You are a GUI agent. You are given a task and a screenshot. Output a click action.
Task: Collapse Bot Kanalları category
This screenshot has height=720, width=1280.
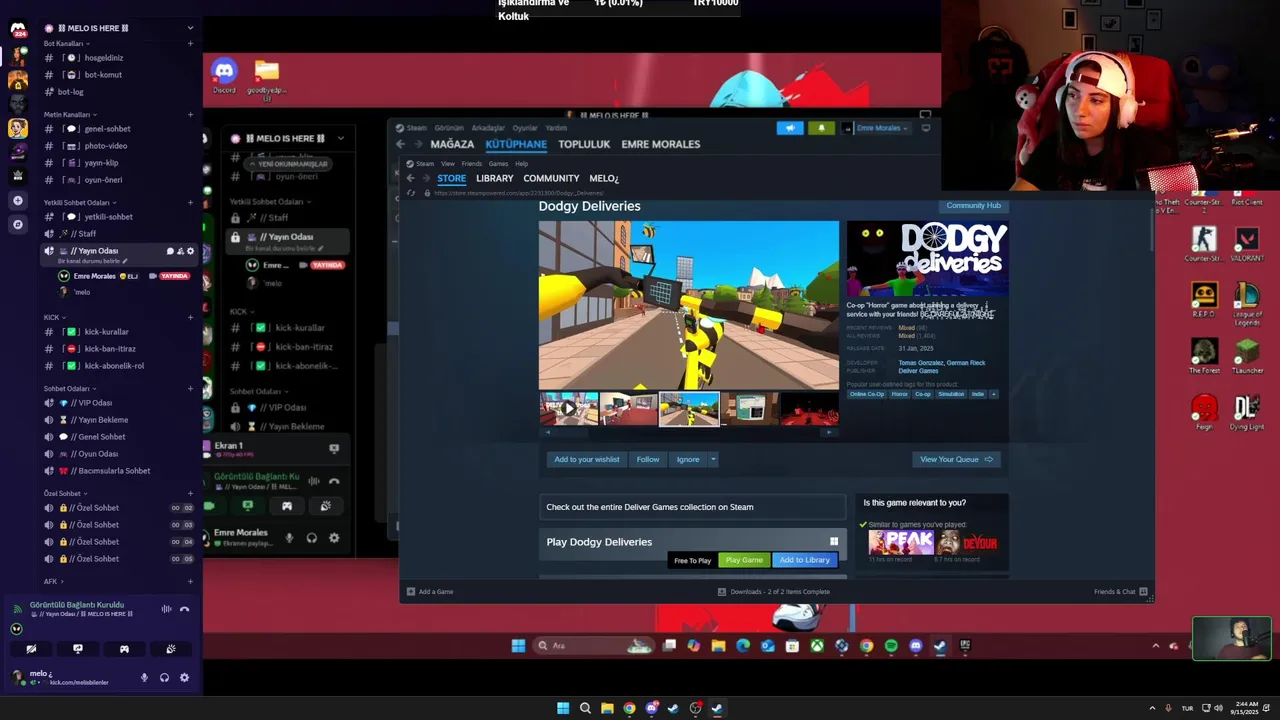[66, 44]
